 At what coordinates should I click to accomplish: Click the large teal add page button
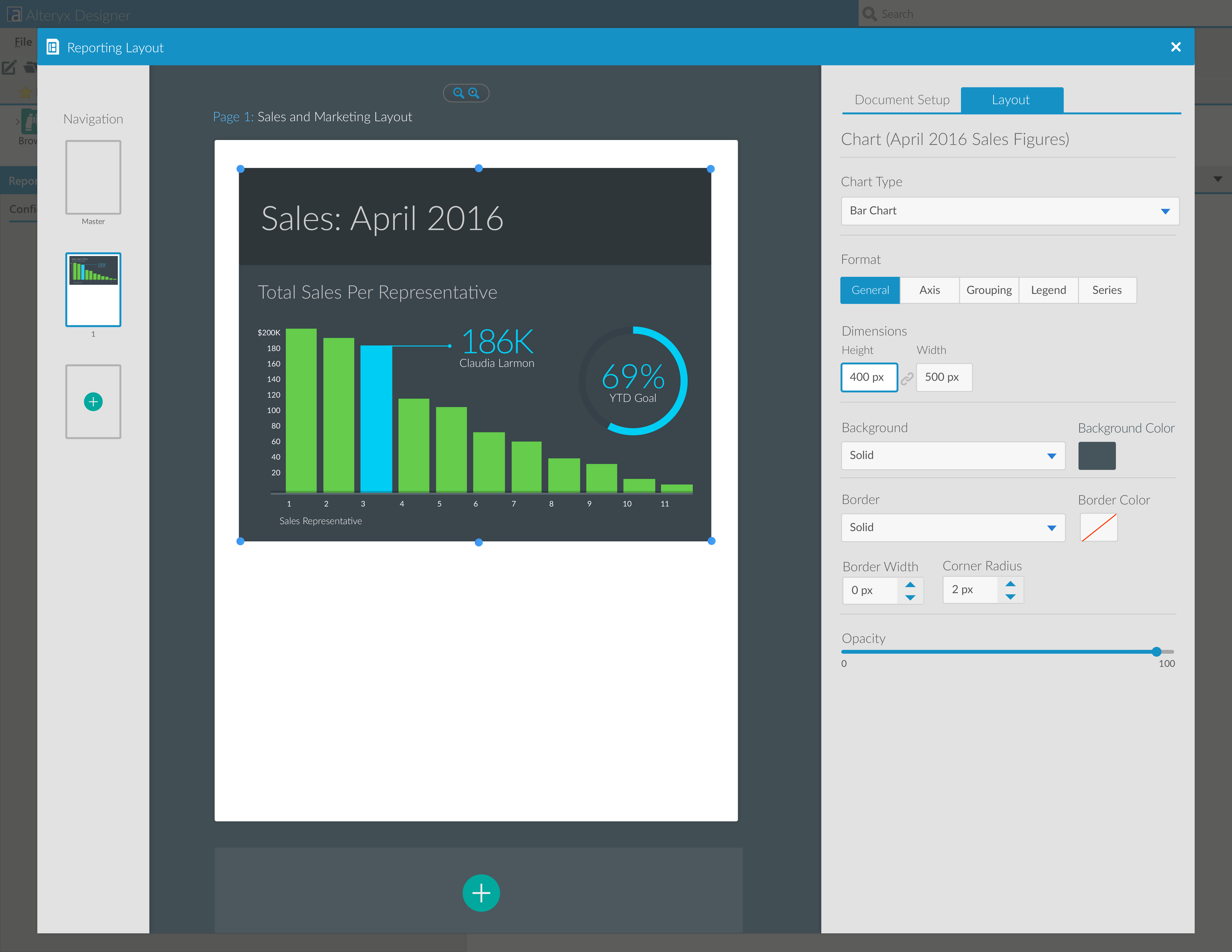coord(481,893)
